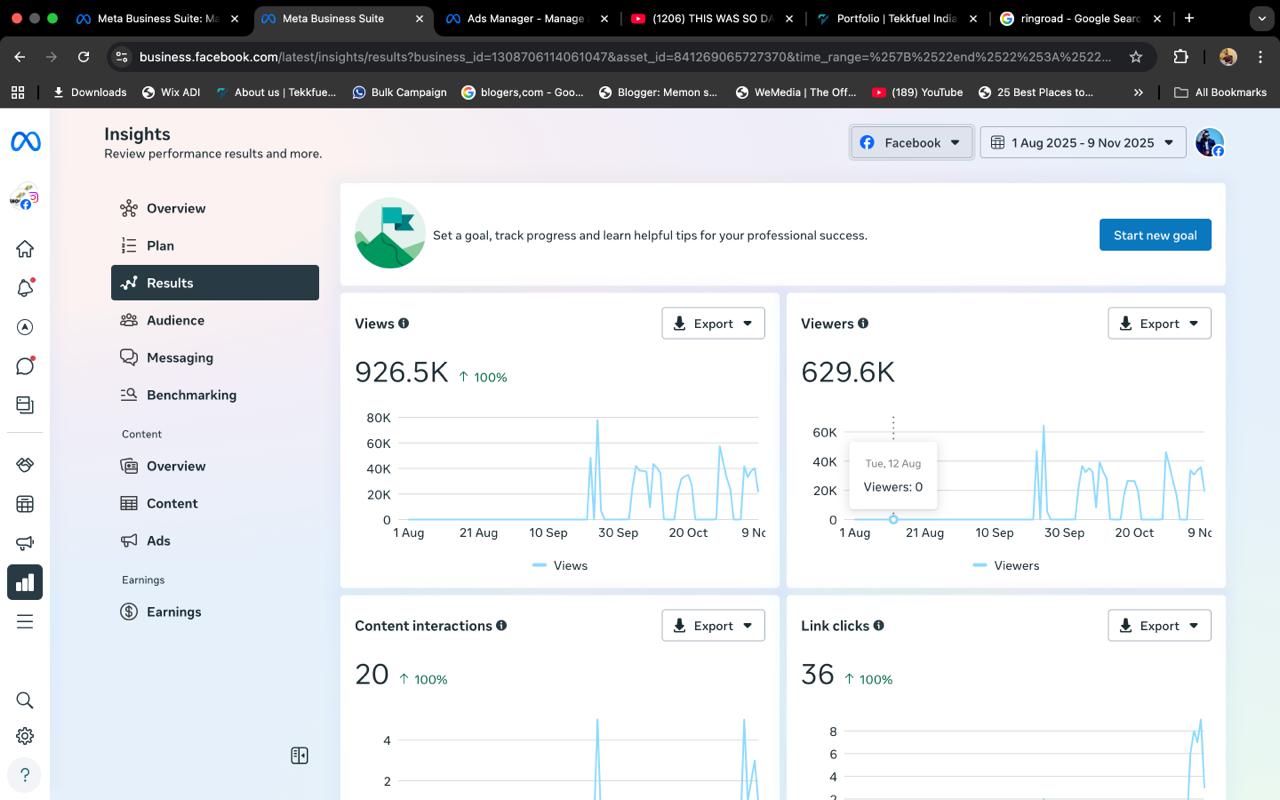
Task: Click the Search magnifier in left sidebar
Action: (x=25, y=700)
